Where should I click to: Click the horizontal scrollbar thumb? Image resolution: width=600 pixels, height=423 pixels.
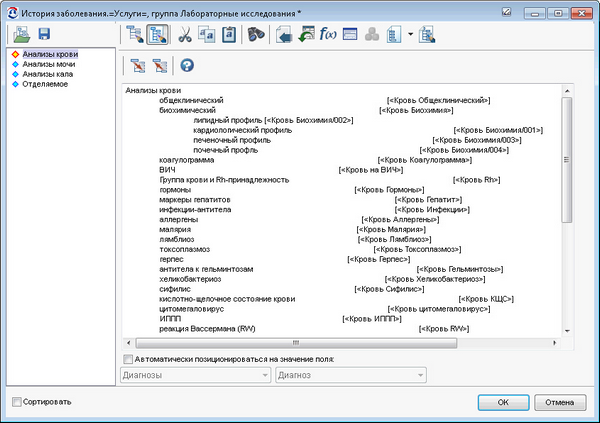(296, 343)
